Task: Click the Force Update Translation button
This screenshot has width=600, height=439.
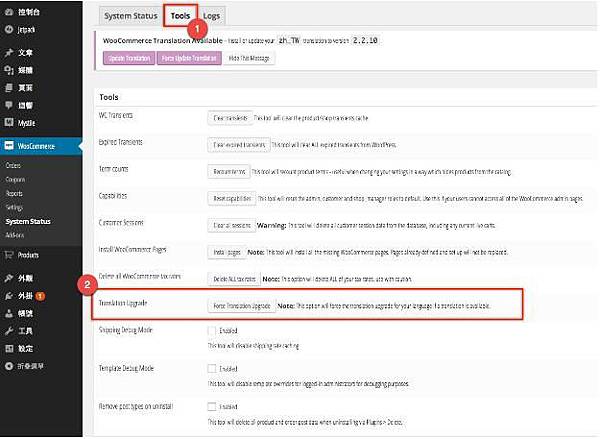Action: pos(189,58)
